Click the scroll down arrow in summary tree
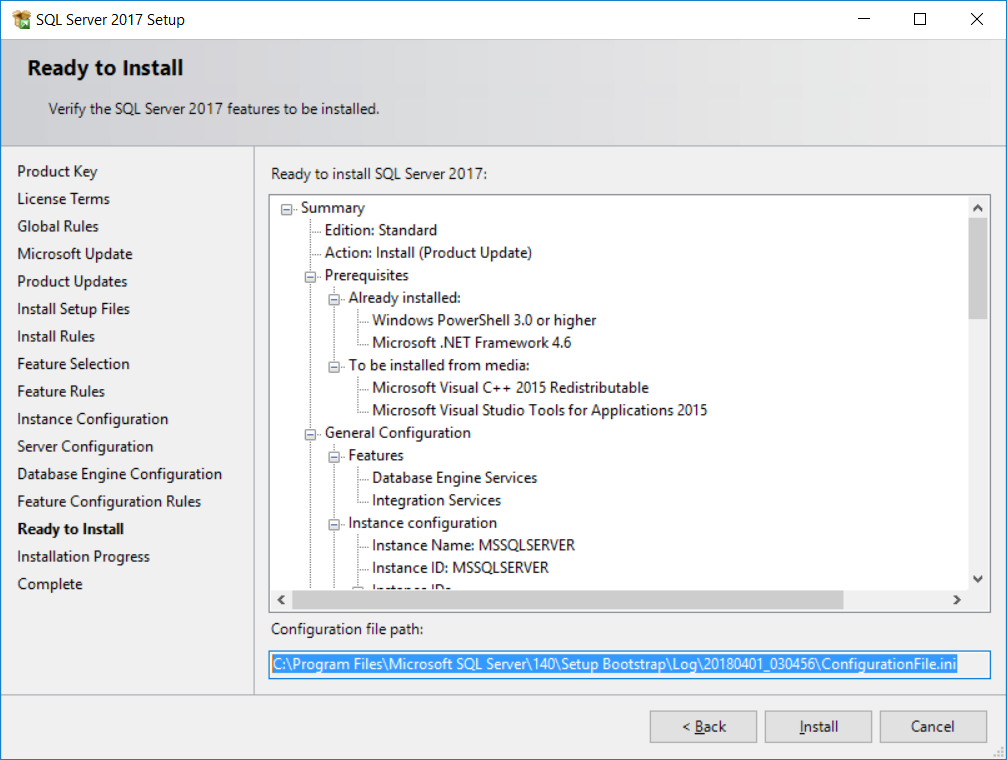Screen dimensions: 1007x760 pos(977,579)
